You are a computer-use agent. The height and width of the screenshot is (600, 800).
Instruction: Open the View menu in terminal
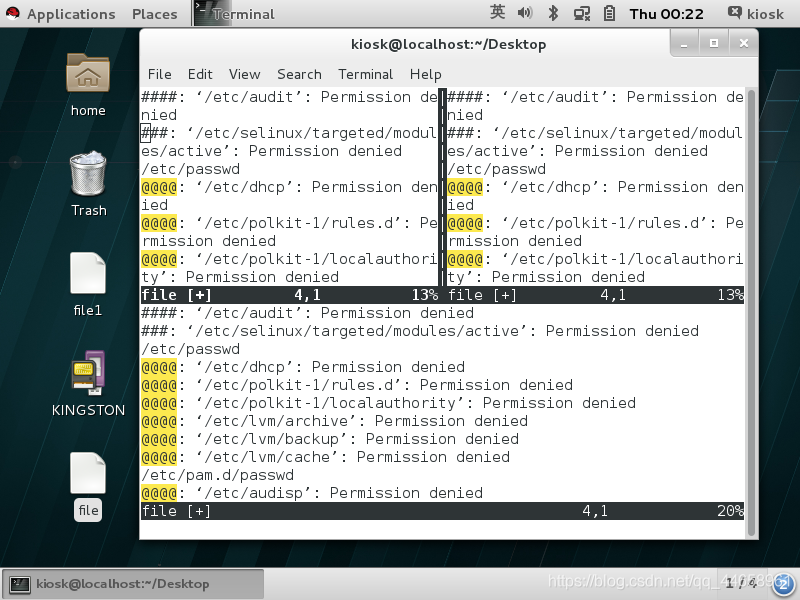point(244,74)
